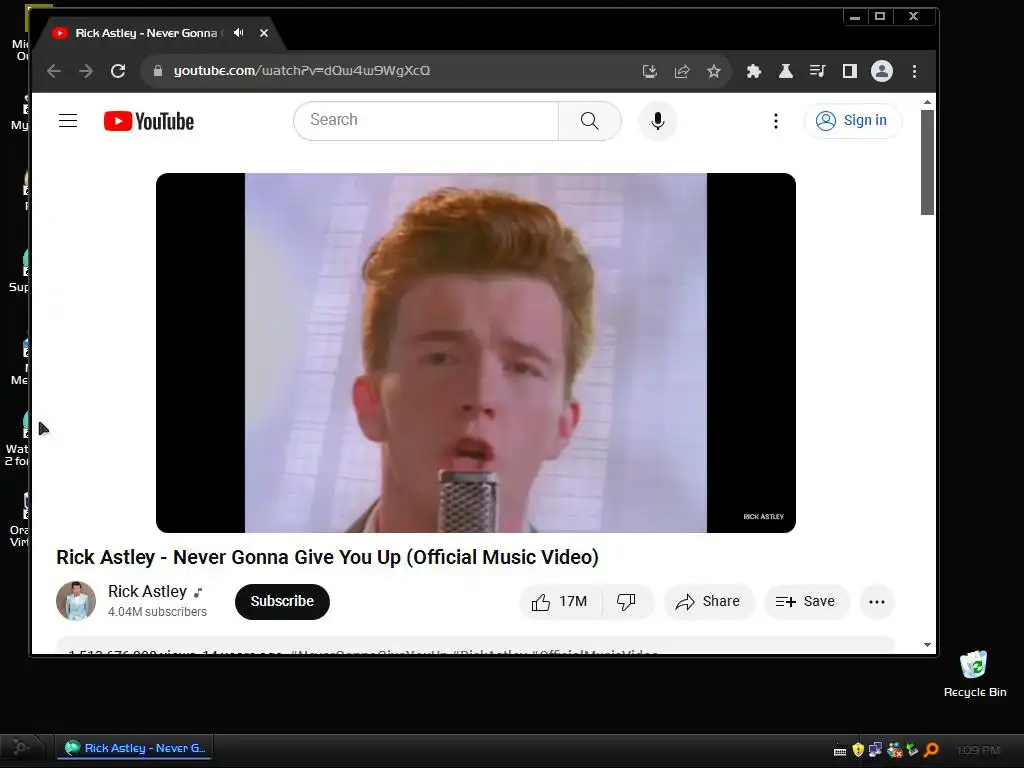The width and height of the screenshot is (1024, 768).
Task: Dislike the video with thumbs down
Action: [x=626, y=601]
